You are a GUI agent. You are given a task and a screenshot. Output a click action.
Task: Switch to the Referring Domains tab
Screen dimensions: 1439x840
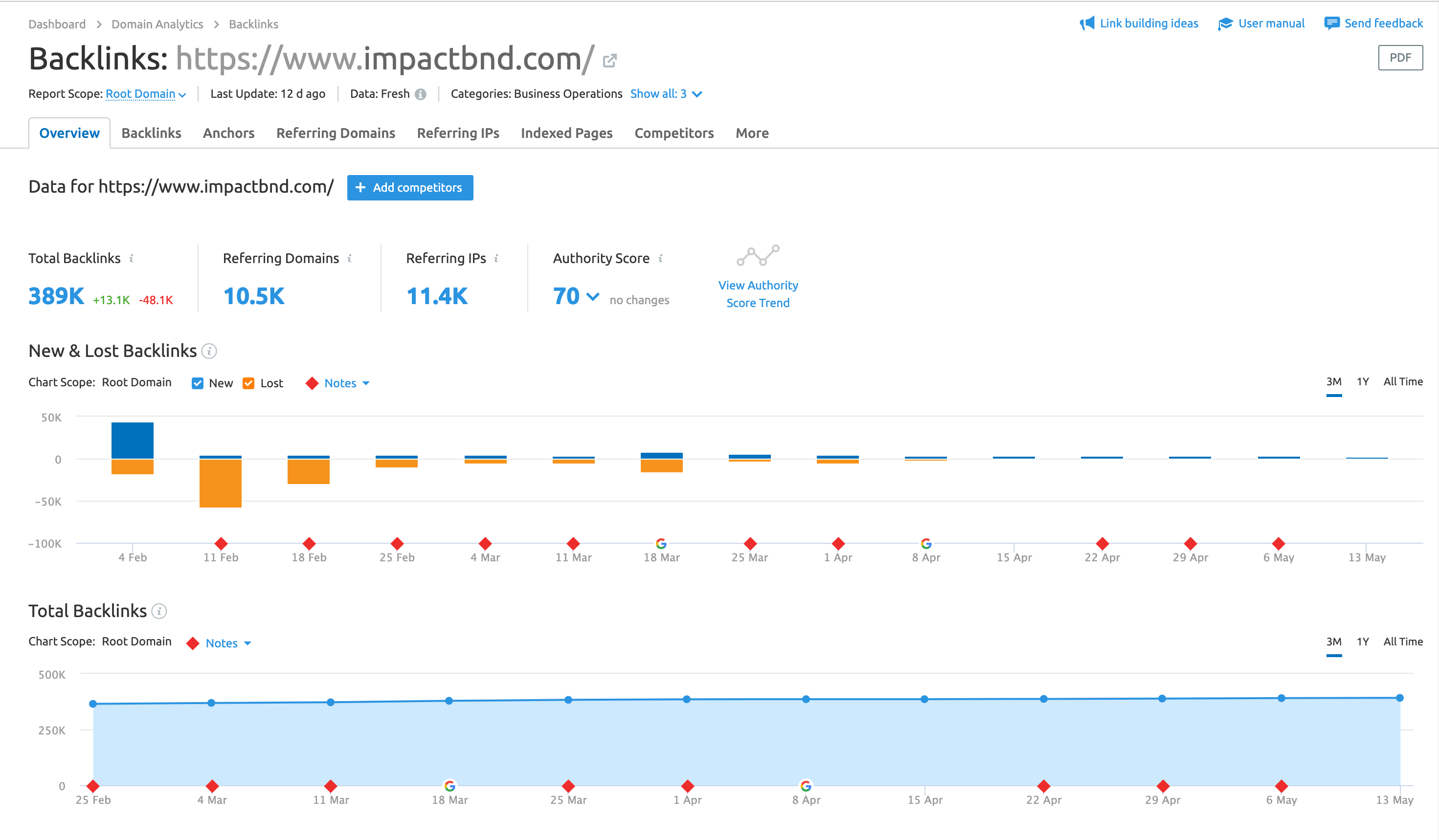coord(335,133)
